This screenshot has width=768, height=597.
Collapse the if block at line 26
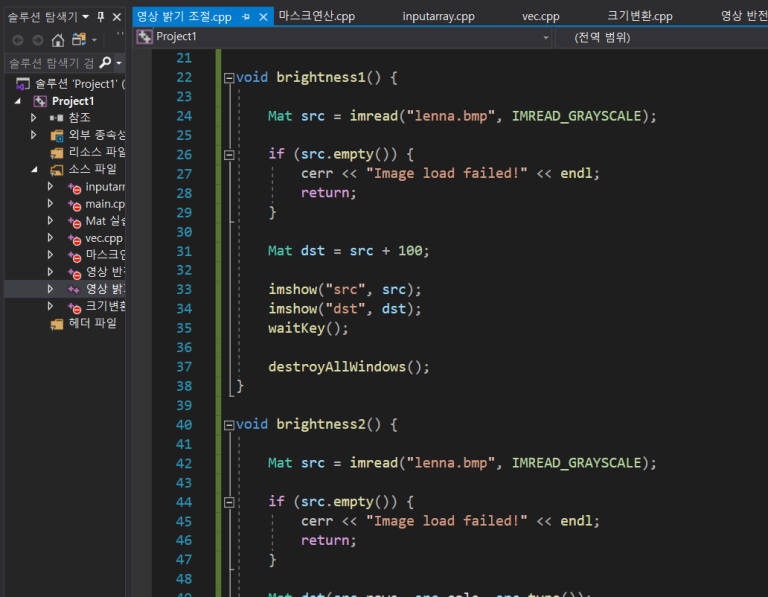pos(229,155)
